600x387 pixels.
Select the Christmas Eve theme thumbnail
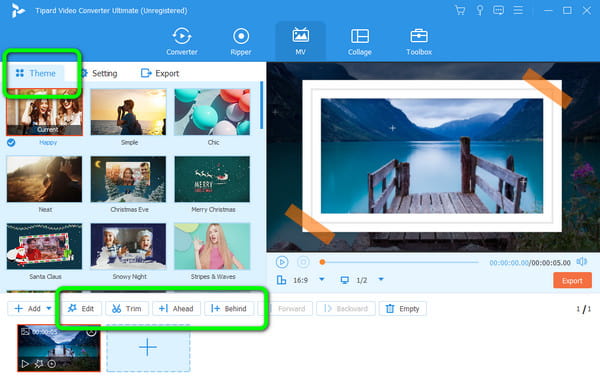click(x=128, y=179)
